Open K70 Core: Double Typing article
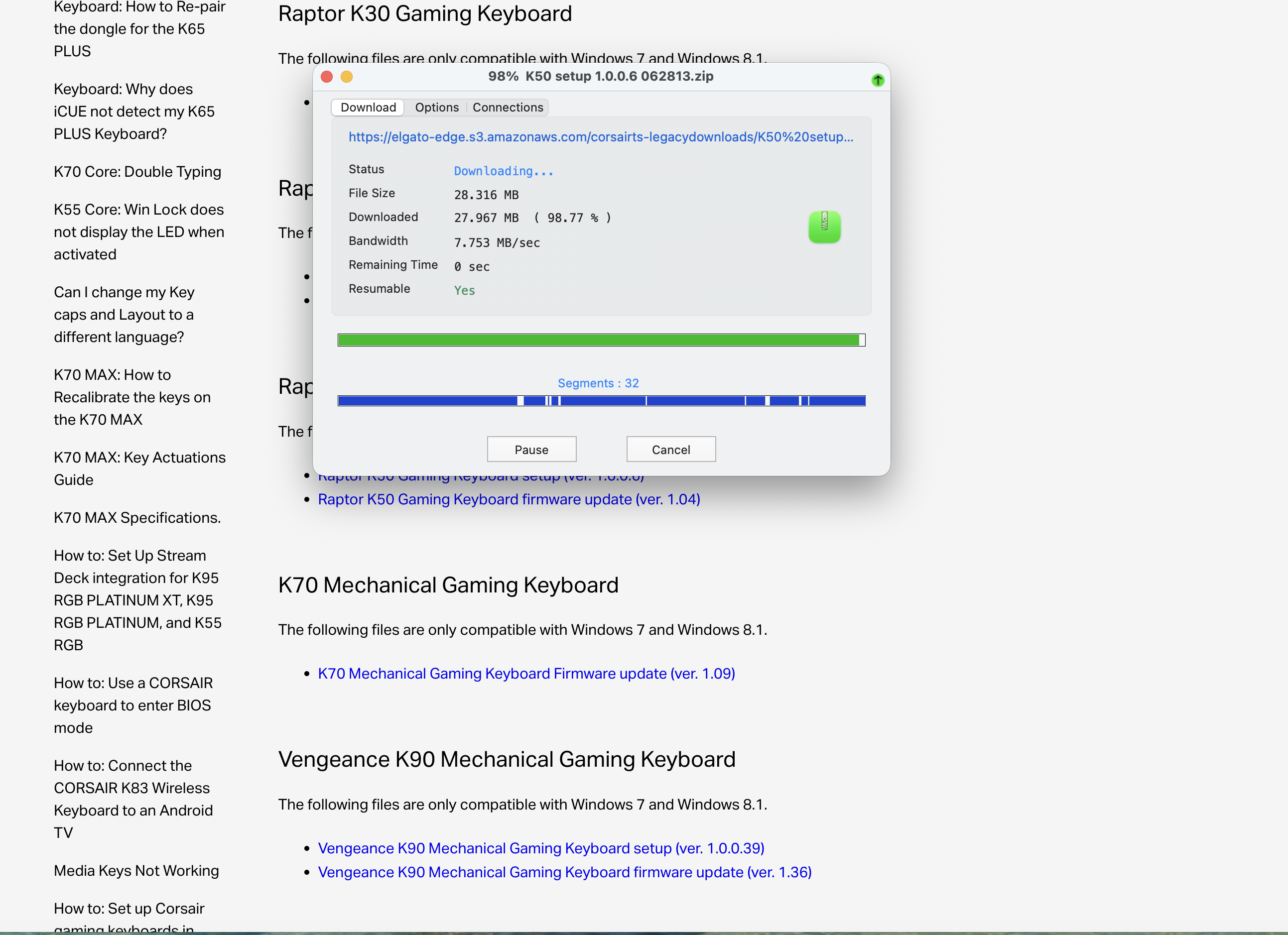Image resolution: width=1288 pixels, height=935 pixels. click(x=137, y=171)
